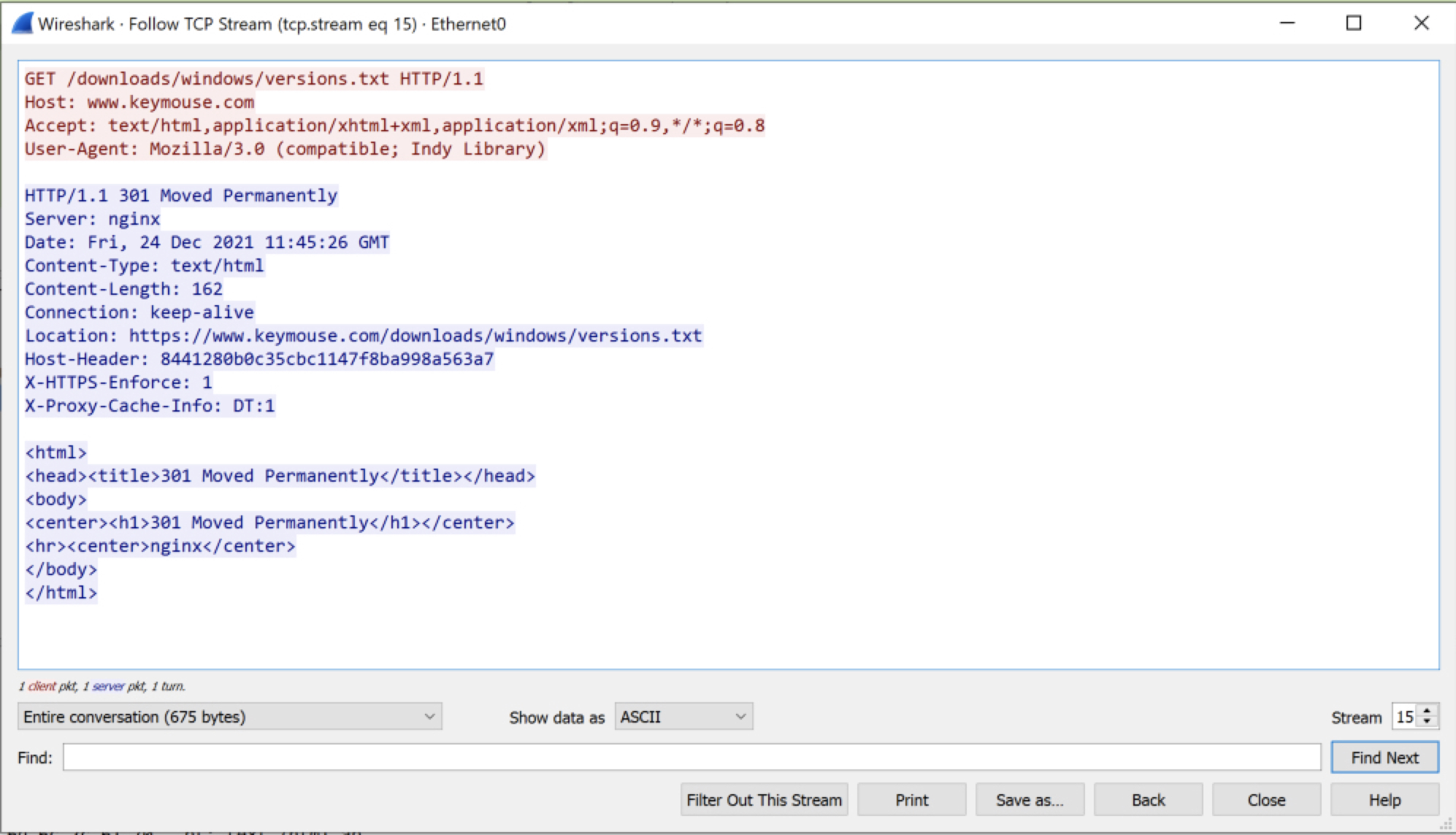This screenshot has height=835, width=1456.
Task: Click the Host: www.keymouse.com line
Action: [139, 102]
